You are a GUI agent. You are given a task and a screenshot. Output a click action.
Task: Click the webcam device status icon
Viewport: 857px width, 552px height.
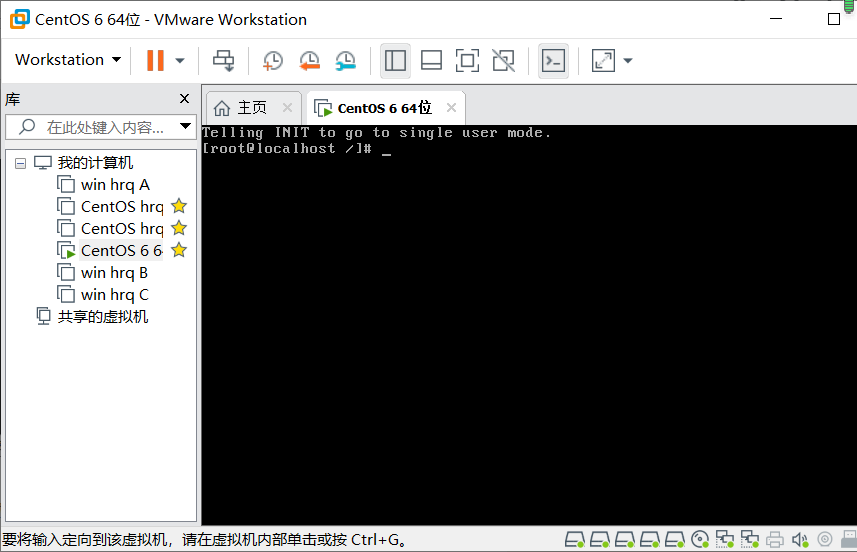[825, 540]
